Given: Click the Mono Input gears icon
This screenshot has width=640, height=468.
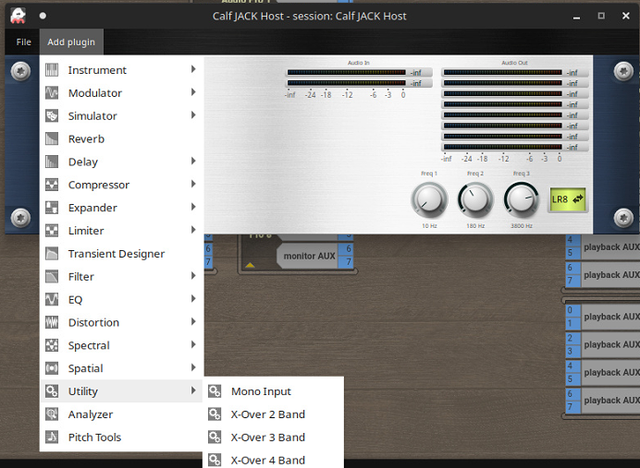Looking at the screenshot, I should tap(215, 391).
